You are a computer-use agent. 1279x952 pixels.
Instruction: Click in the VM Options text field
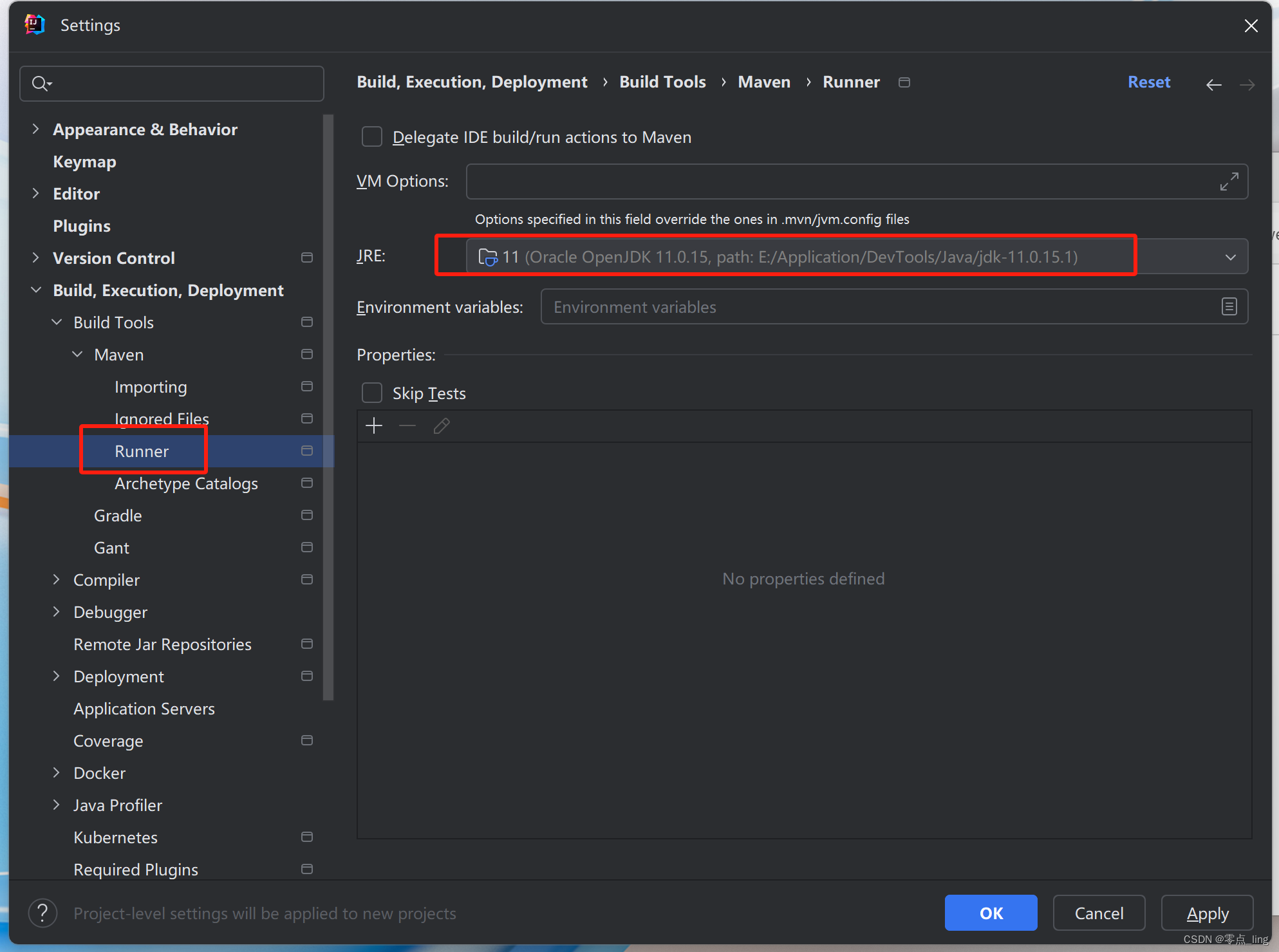point(837,182)
